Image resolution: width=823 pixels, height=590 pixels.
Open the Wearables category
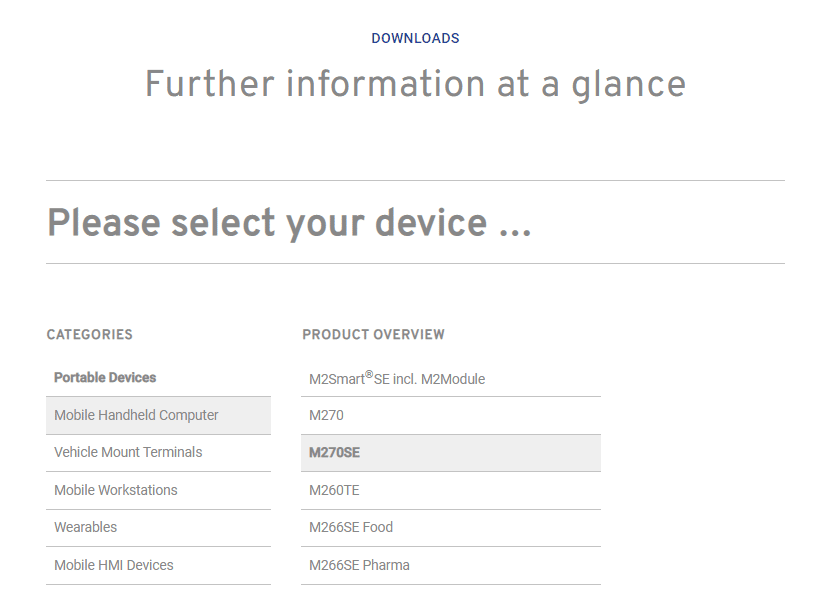pyautogui.click(x=158, y=528)
